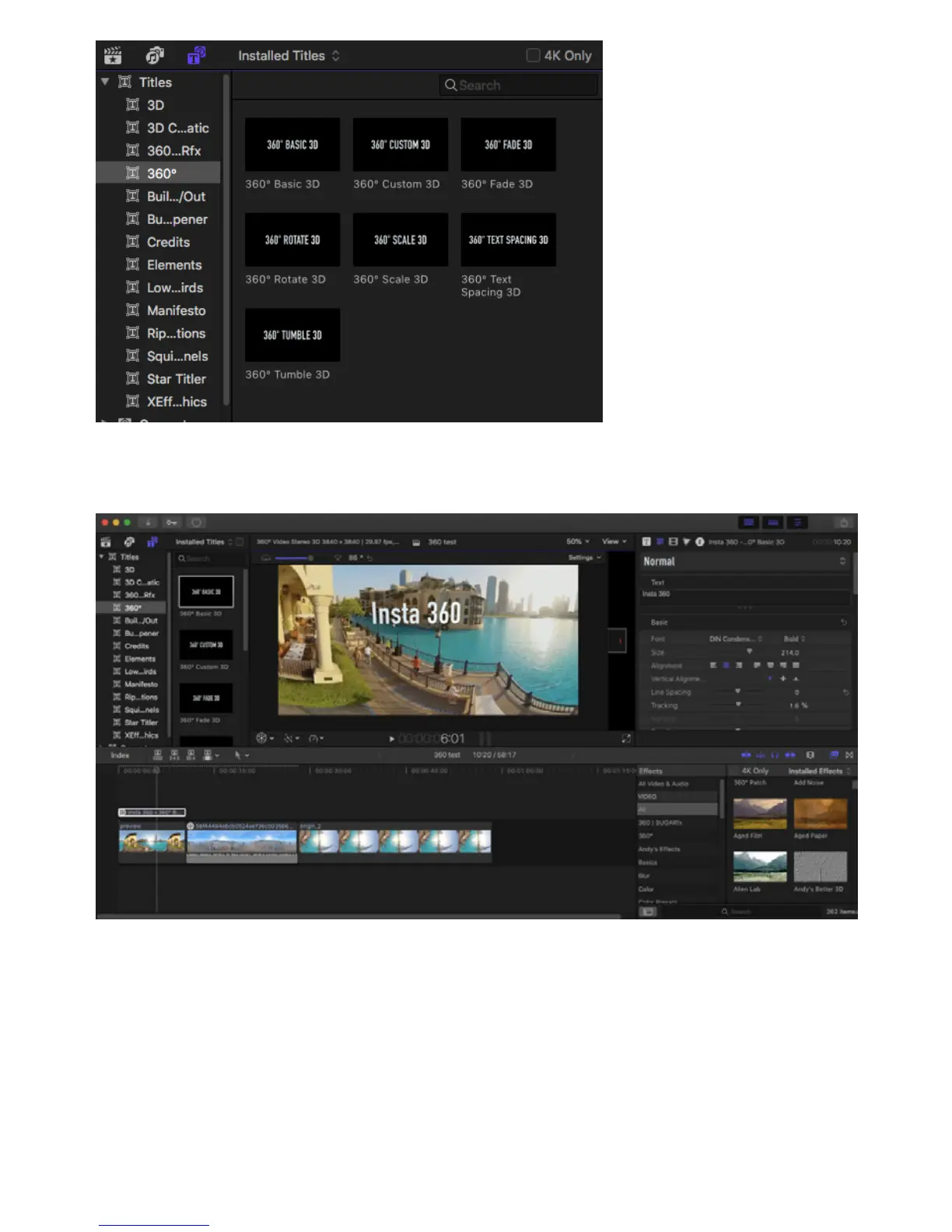Click the background tasks circle icon in toolbar
Image resolution: width=952 pixels, height=1232 pixels.
pyautogui.click(x=196, y=523)
